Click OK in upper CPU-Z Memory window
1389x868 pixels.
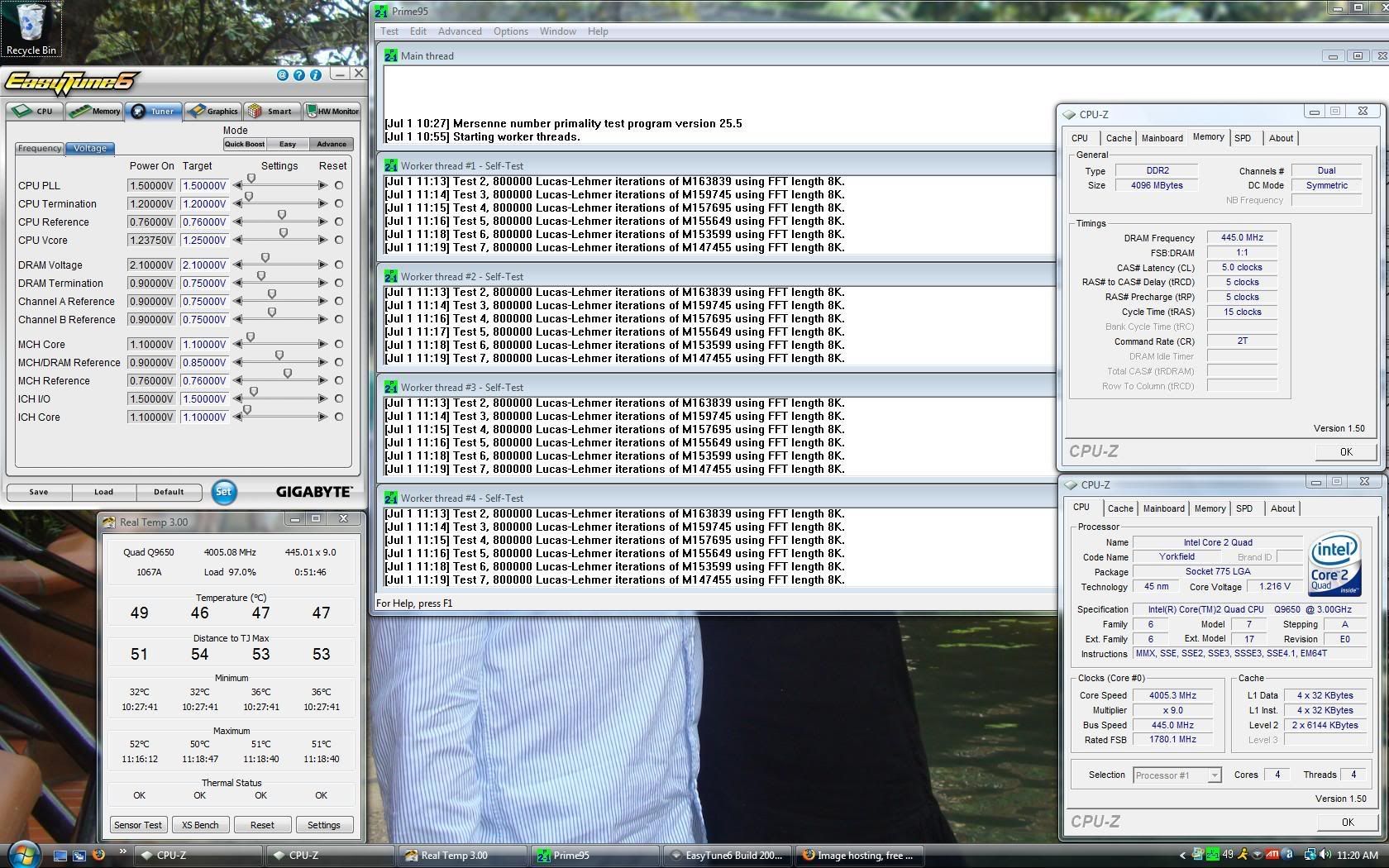pos(1346,451)
